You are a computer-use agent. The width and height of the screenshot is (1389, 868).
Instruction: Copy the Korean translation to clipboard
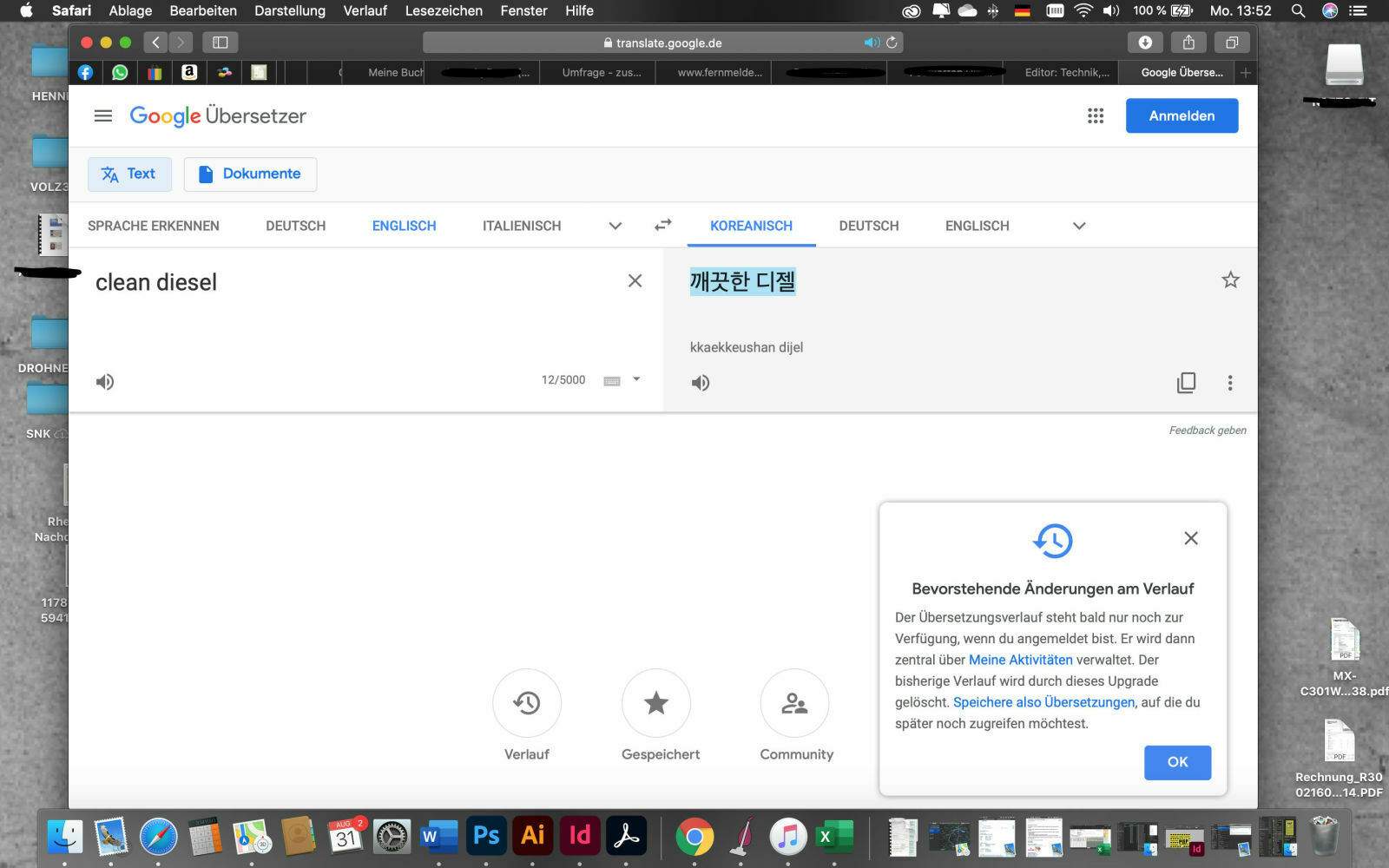pyautogui.click(x=1186, y=383)
